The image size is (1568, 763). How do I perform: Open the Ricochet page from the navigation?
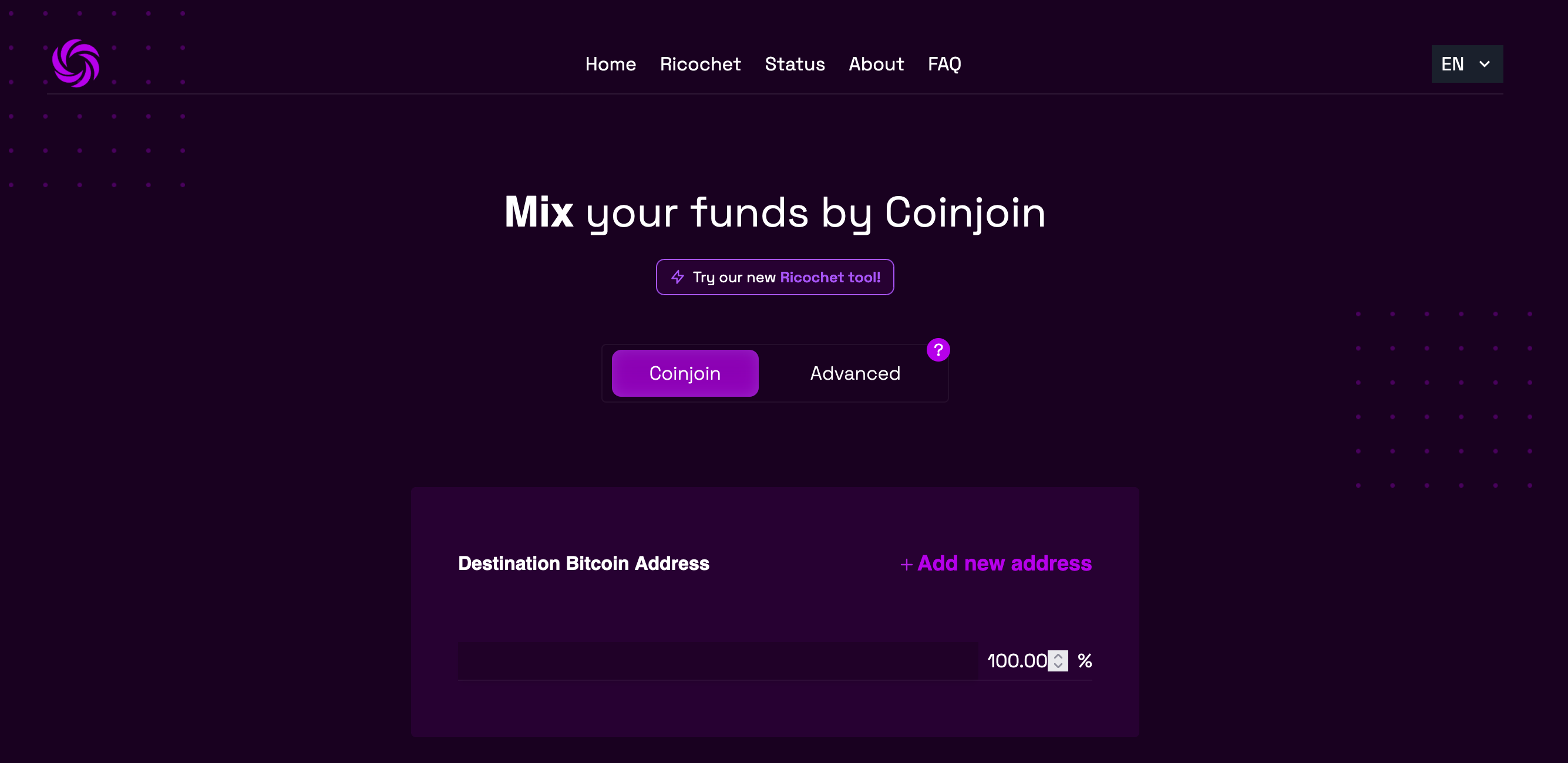pos(700,64)
